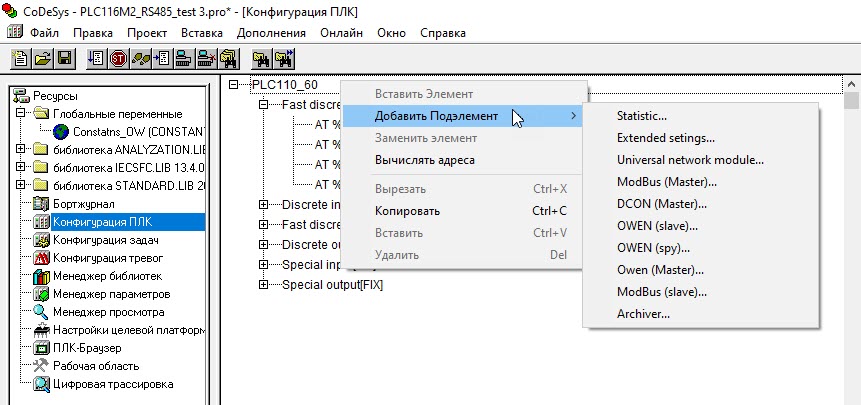Viewport: 861px width, 405px height.
Task: Choose ModBus (Master)... from submenu
Action: [x=666, y=182]
